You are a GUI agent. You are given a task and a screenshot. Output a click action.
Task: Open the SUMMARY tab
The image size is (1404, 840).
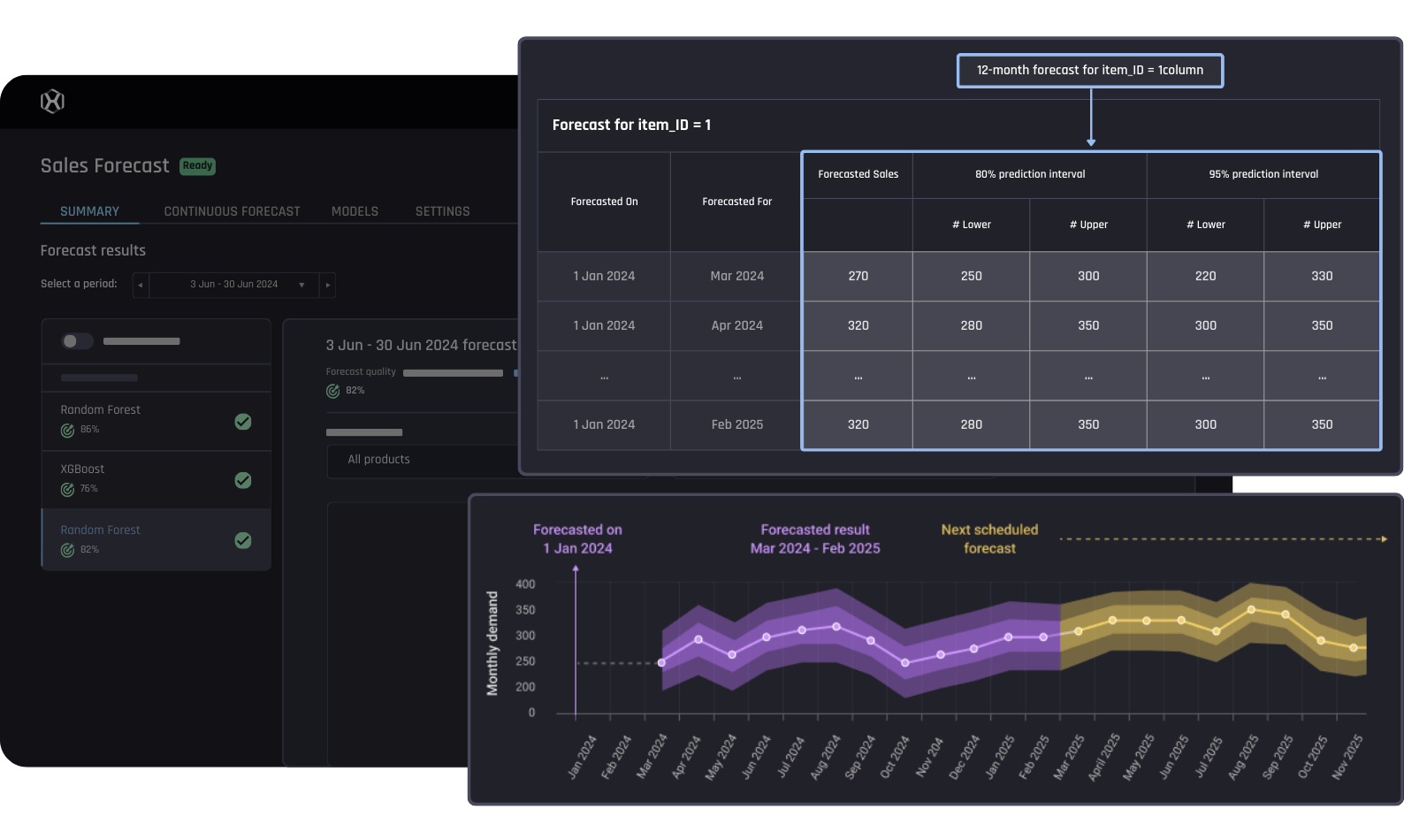(x=89, y=211)
